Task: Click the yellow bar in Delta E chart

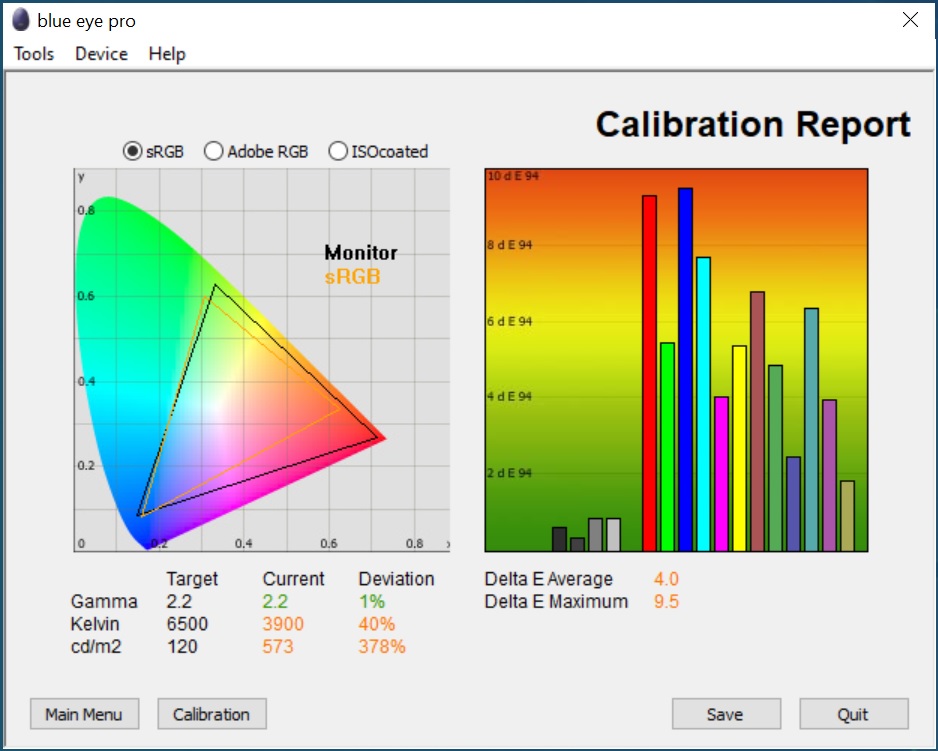Action: [739, 449]
